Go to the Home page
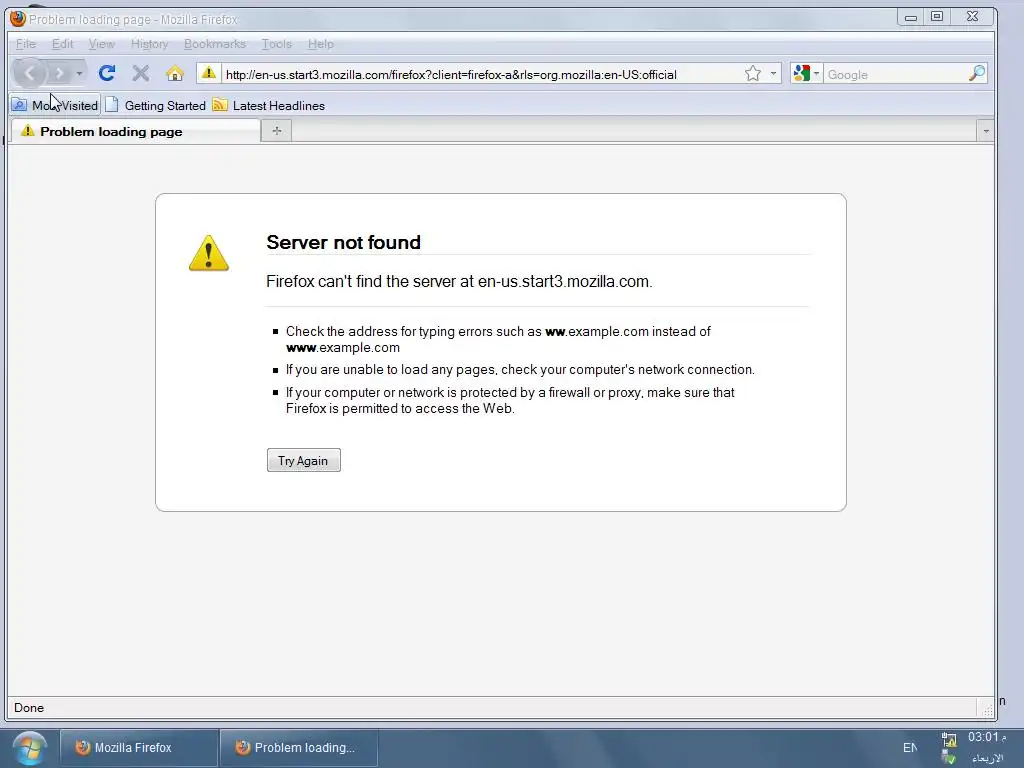This screenshot has height=768, width=1024. pos(174,73)
